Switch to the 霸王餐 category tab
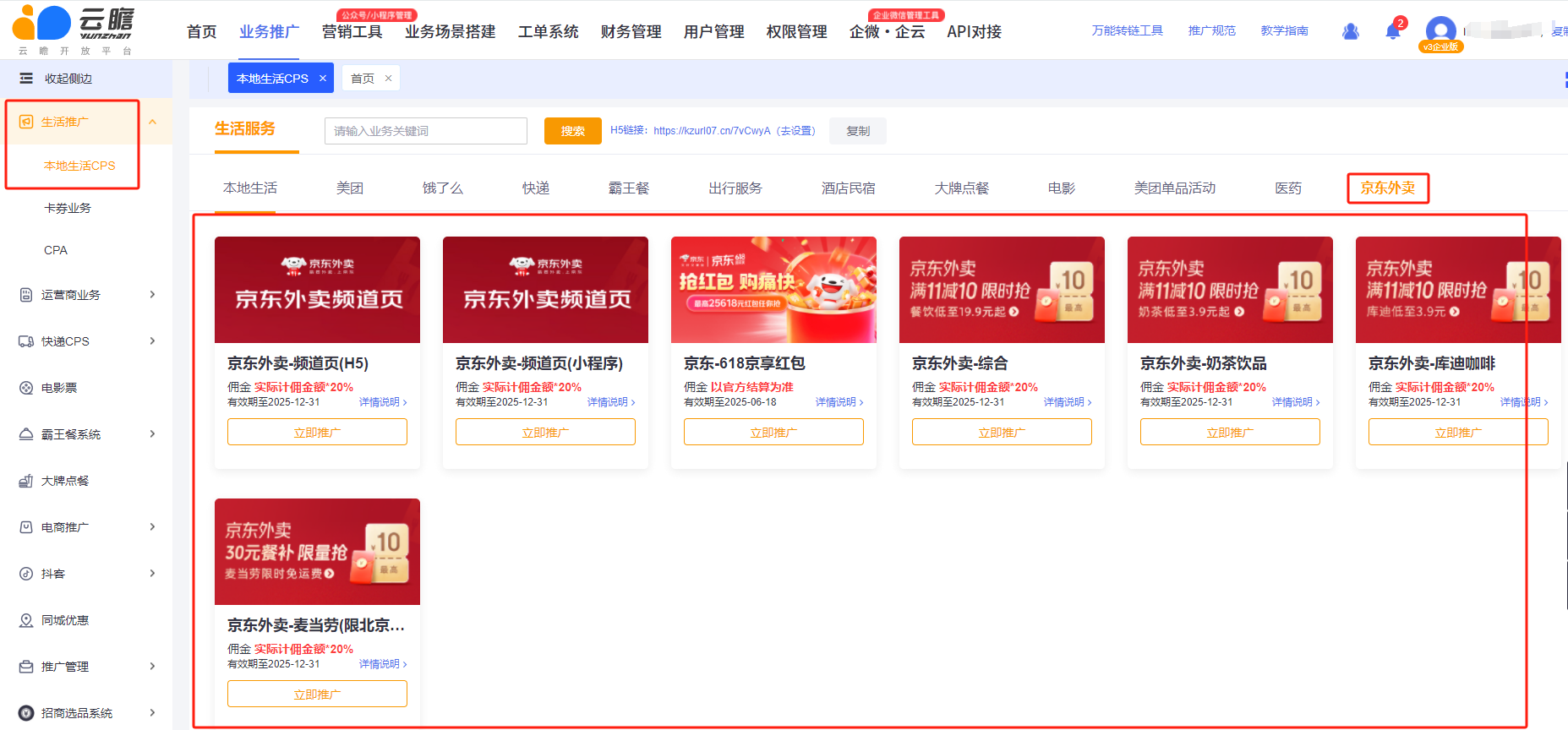The image size is (1568, 730). [629, 188]
